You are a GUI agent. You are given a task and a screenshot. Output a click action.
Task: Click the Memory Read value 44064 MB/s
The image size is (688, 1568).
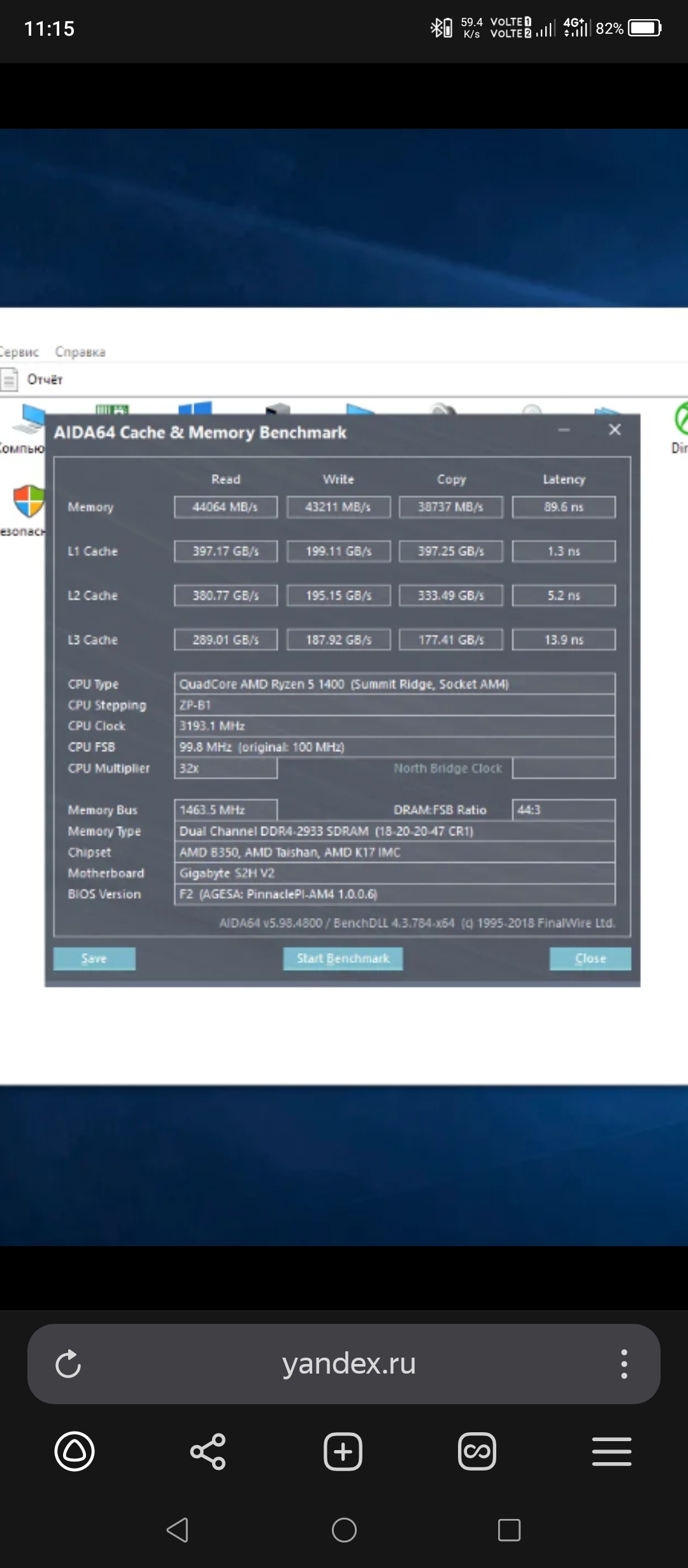point(226,507)
